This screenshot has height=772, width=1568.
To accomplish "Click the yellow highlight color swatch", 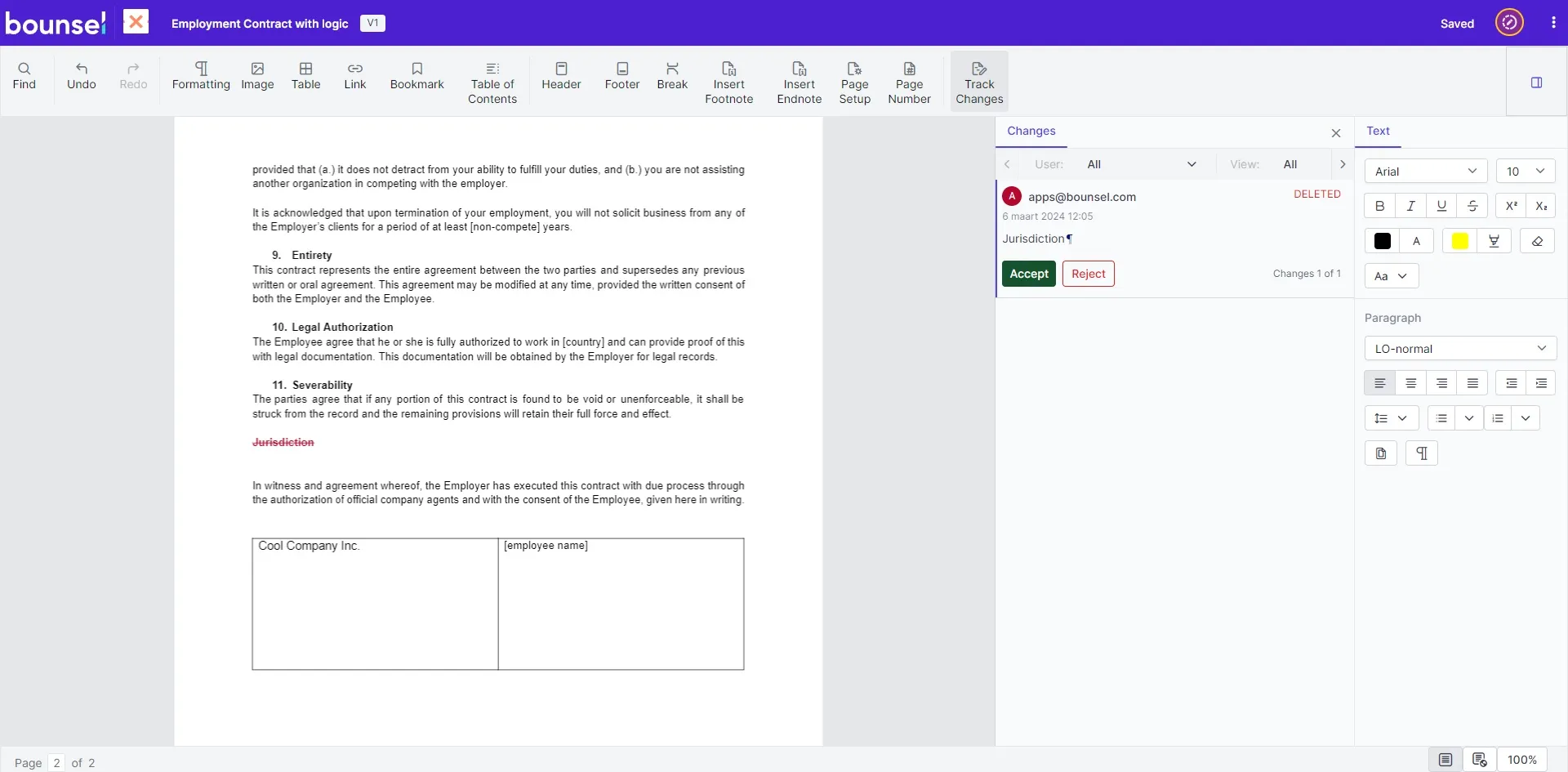I will coord(1459,241).
